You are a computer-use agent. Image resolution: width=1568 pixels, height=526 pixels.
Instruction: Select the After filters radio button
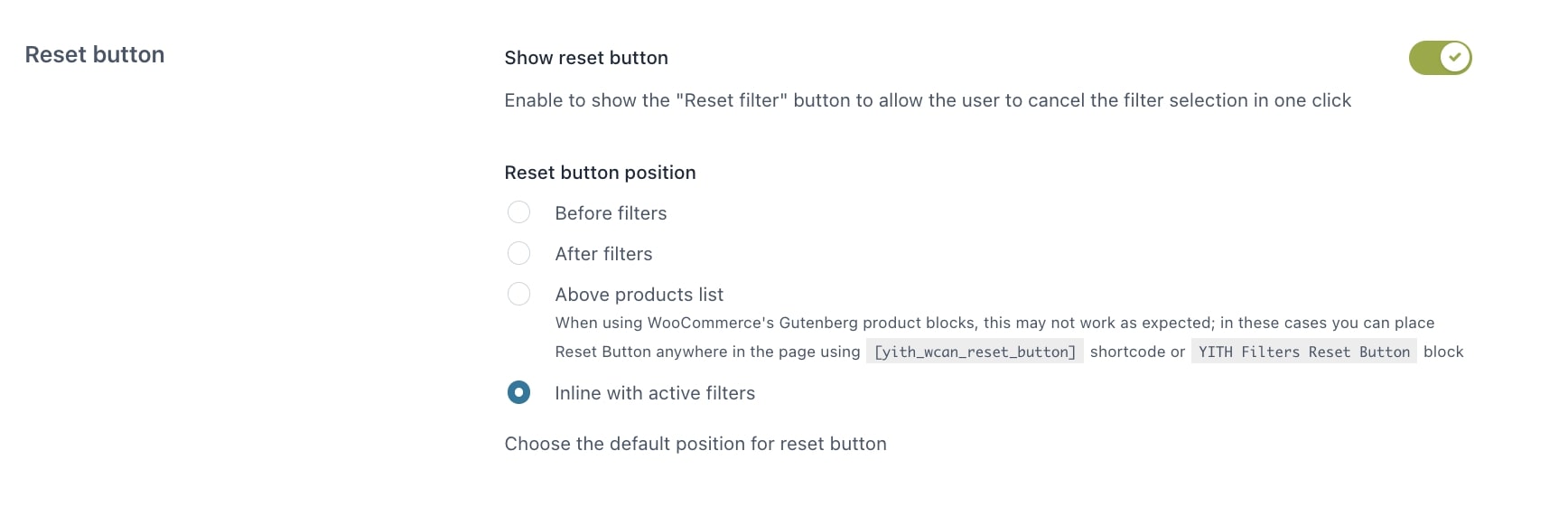(x=518, y=253)
